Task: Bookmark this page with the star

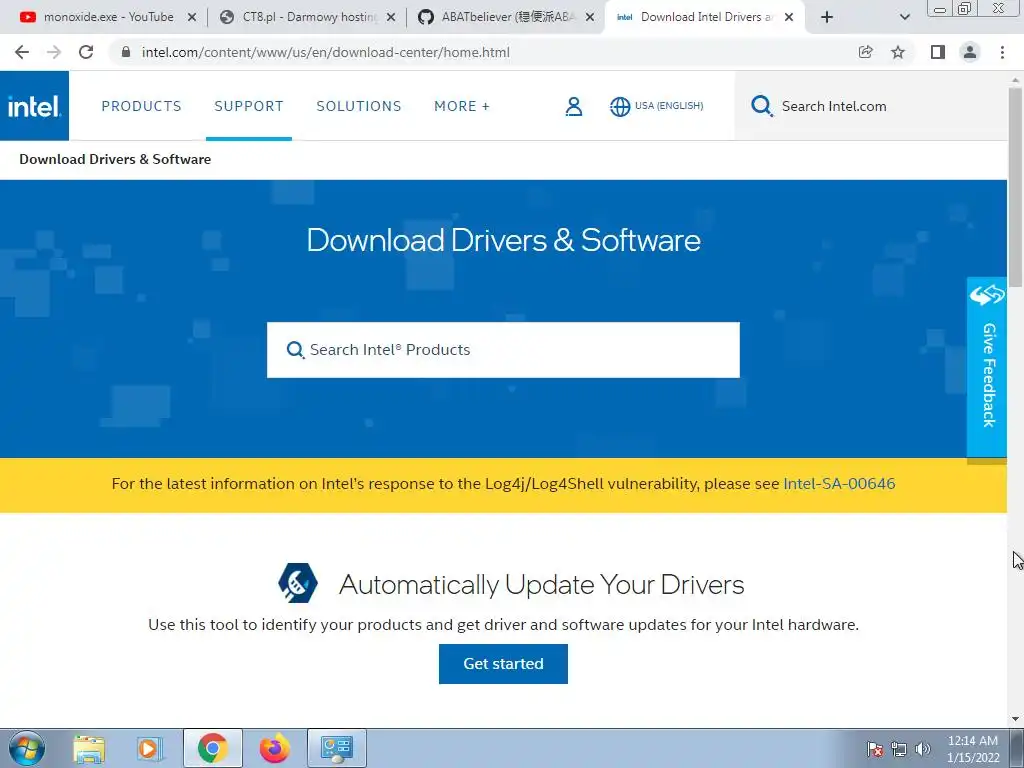Action: point(898,52)
